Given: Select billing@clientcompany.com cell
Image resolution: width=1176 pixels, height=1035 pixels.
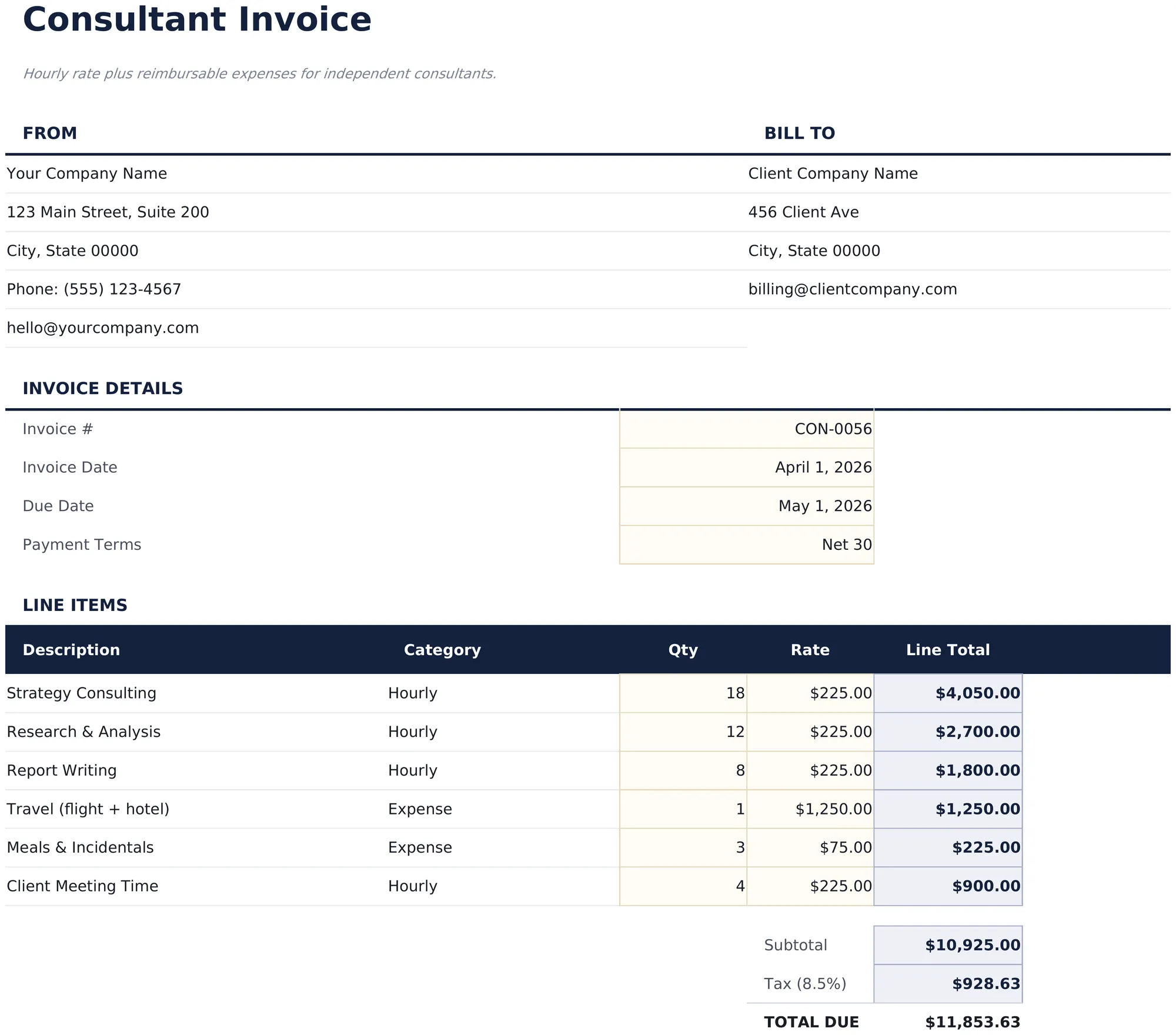Looking at the screenshot, I should [958, 289].
